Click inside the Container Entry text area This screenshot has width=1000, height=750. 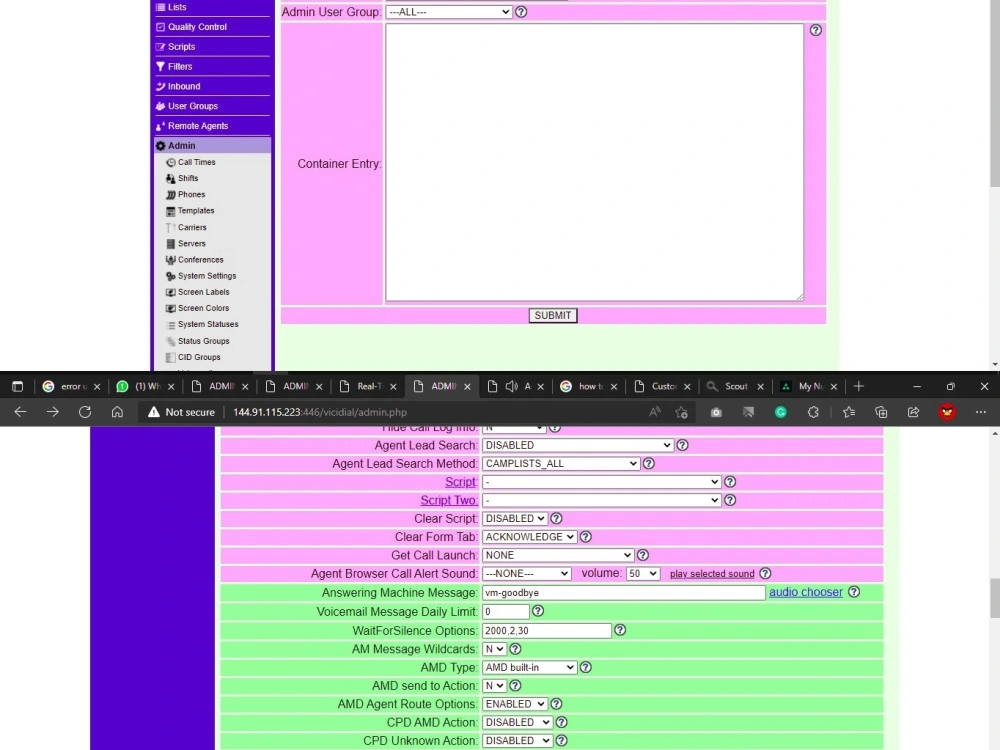click(x=594, y=163)
